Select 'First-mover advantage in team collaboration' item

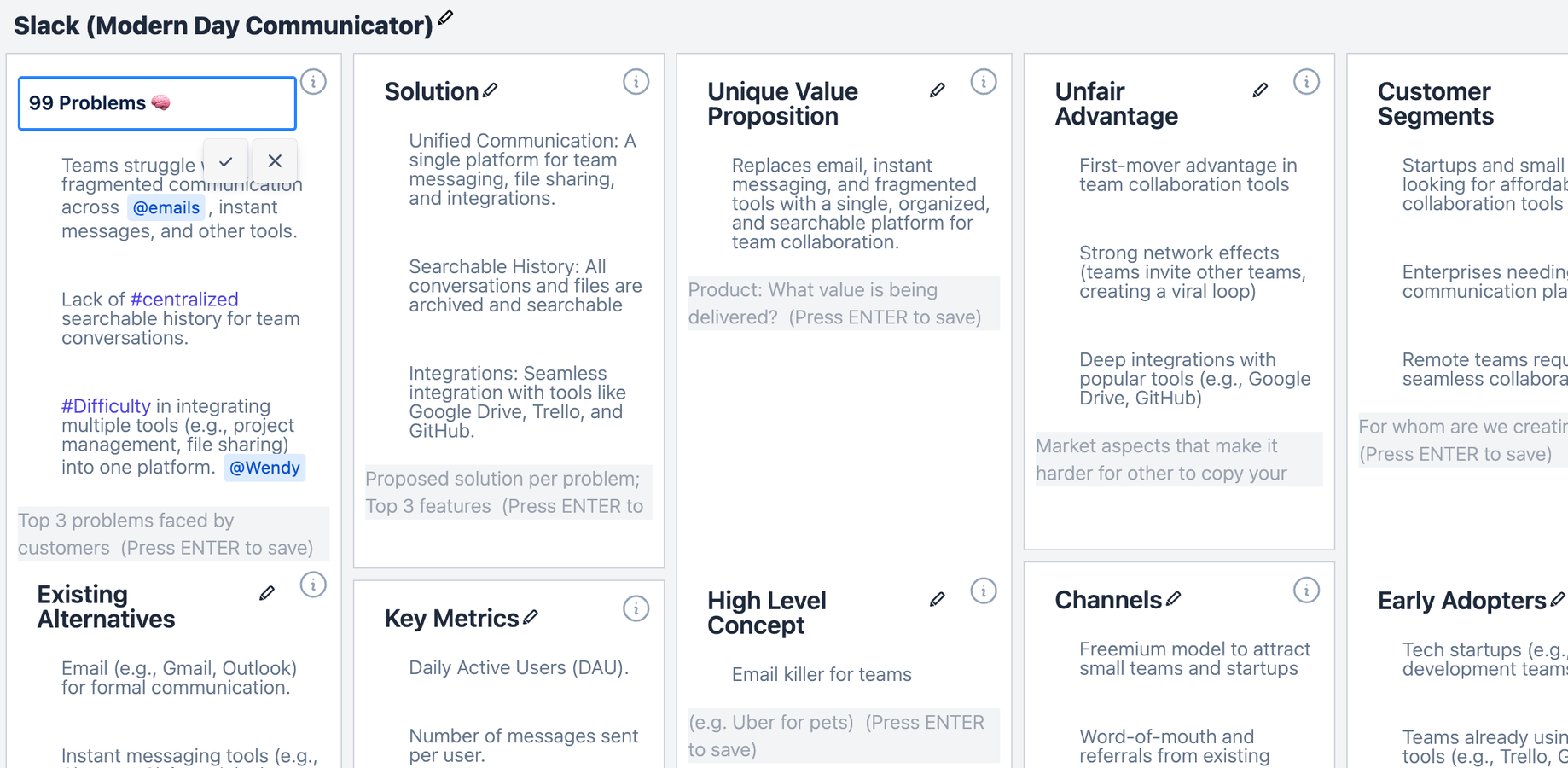(1188, 175)
